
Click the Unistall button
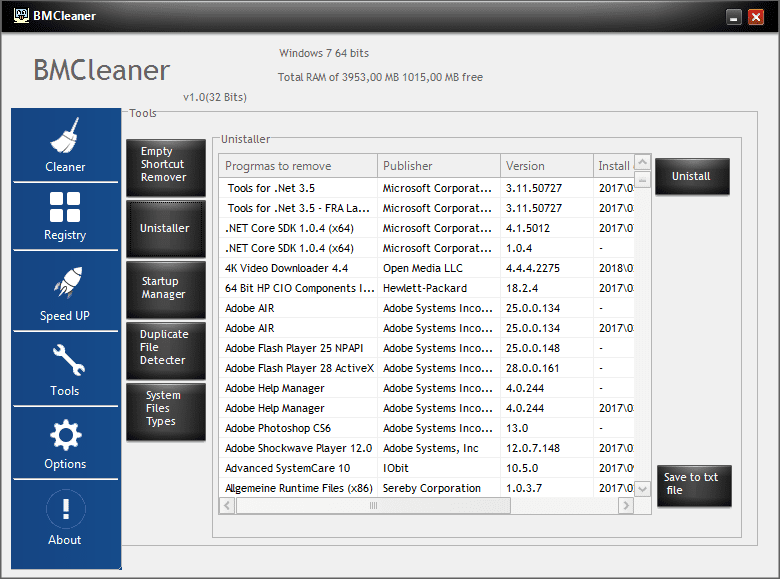[692, 176]
